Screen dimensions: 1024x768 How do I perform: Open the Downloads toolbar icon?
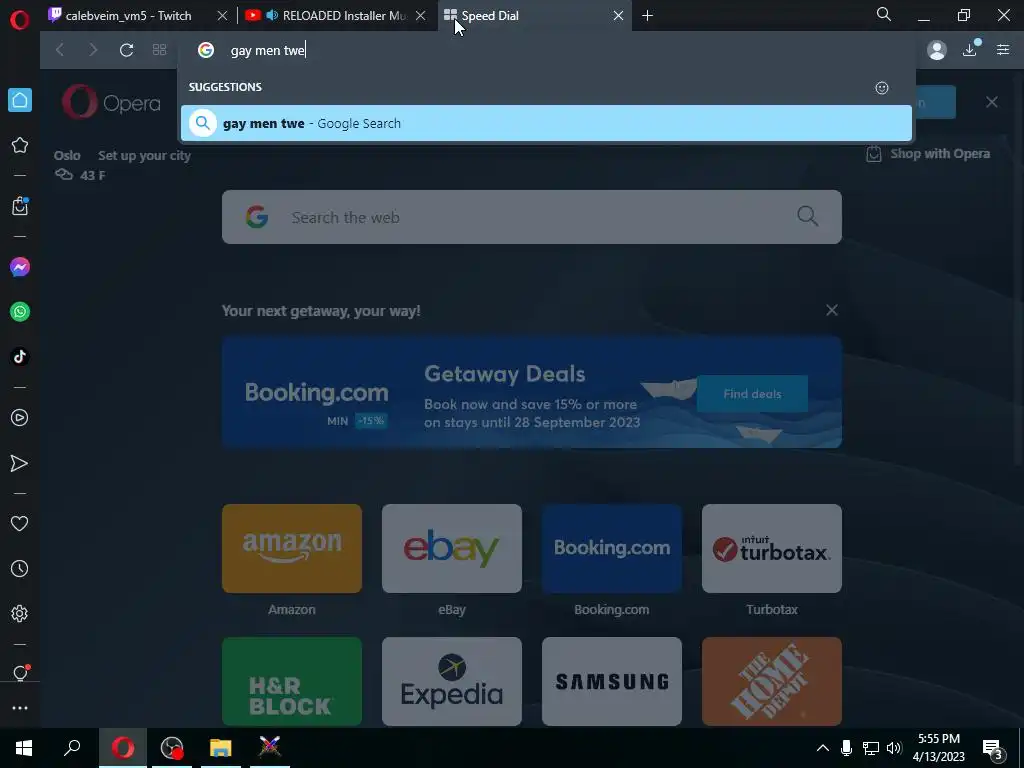click(970, 49)
